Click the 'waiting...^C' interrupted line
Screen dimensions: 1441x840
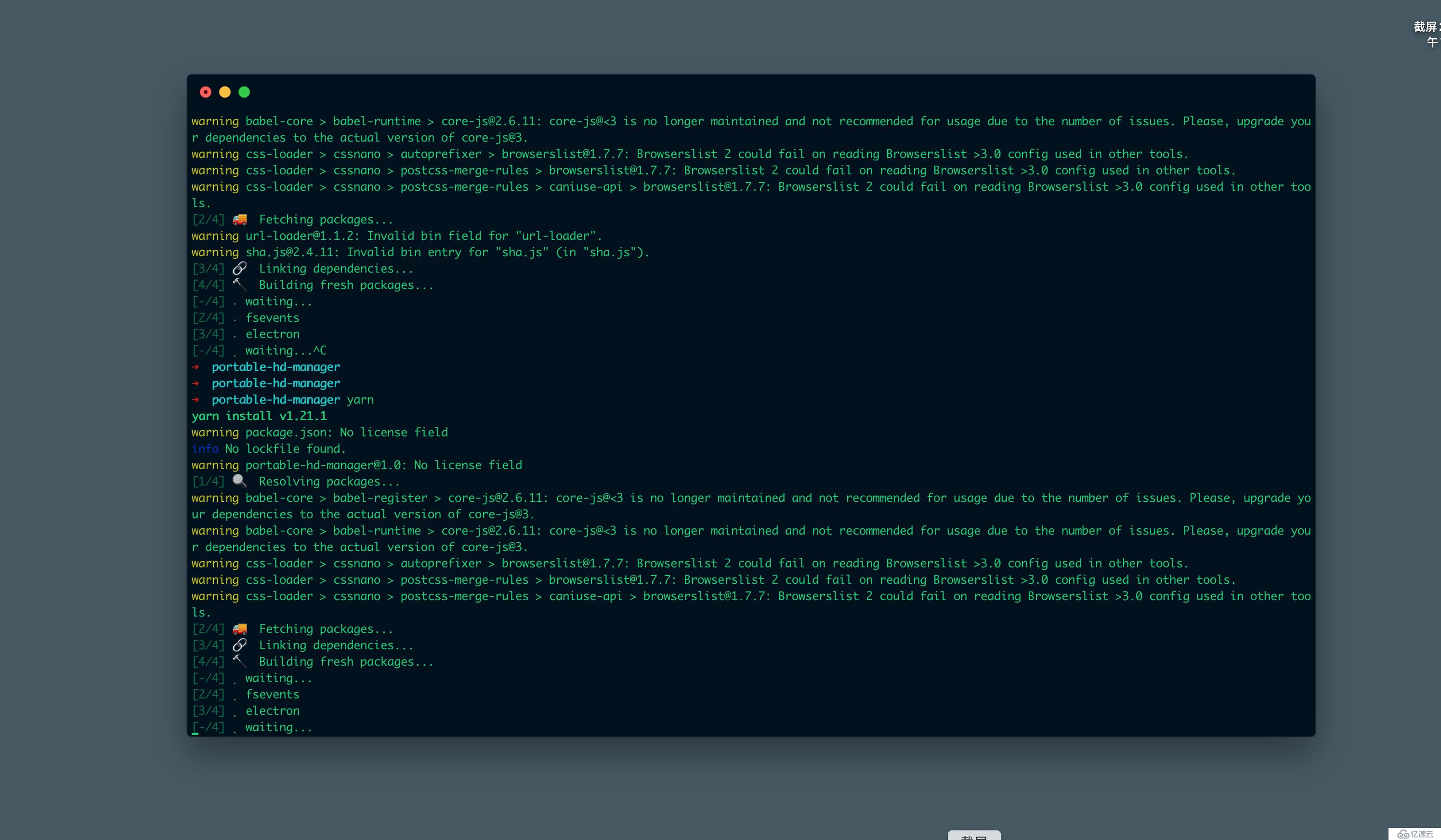(259, 351)
